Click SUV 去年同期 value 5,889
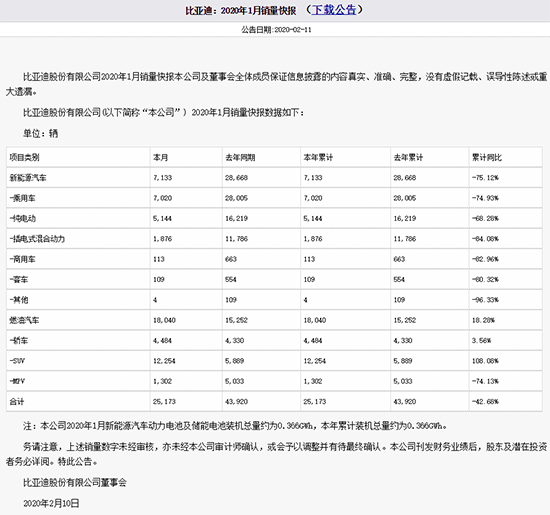The height and width of the screenshot is (515, 550). point(234,361)
